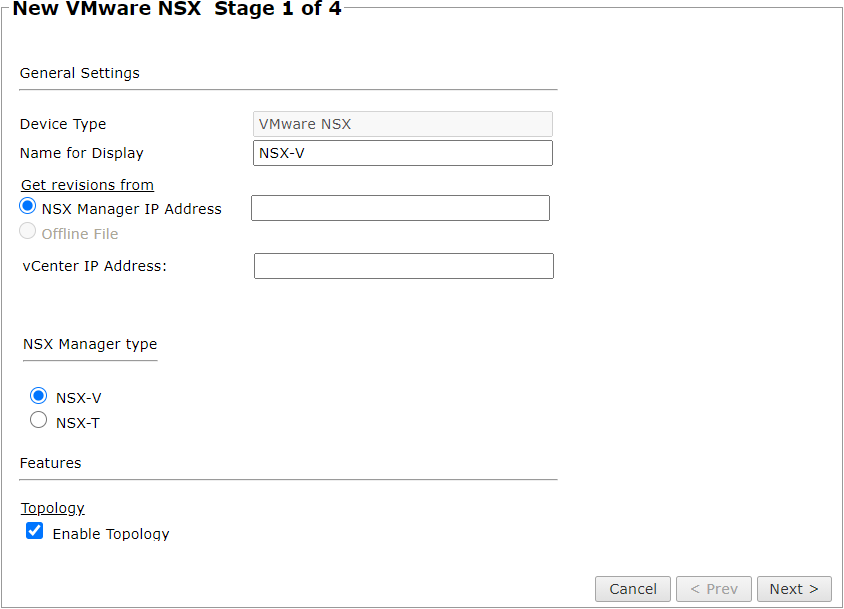The width and height of the screenshot is (844, 609).
Task: Click the underlined 'Get revisions from' text
Action: pyautogui.click(x=87, y=185)
